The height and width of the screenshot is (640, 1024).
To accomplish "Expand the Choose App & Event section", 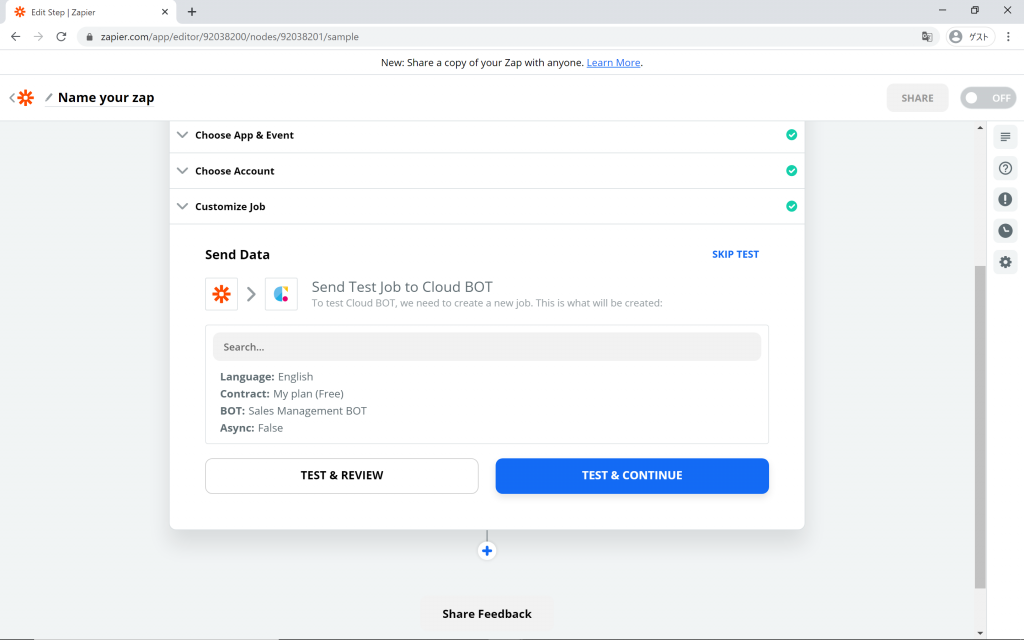I will click(x=487, y=135).
